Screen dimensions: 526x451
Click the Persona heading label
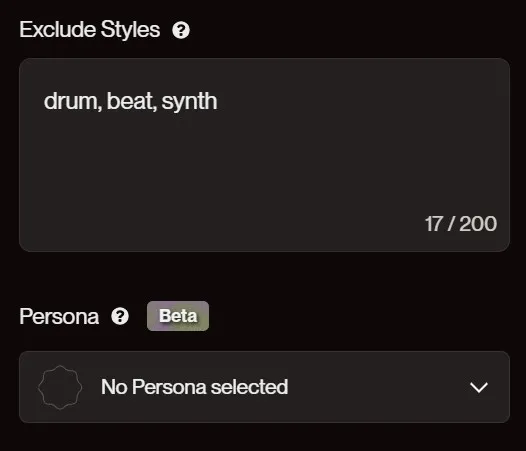59,316
